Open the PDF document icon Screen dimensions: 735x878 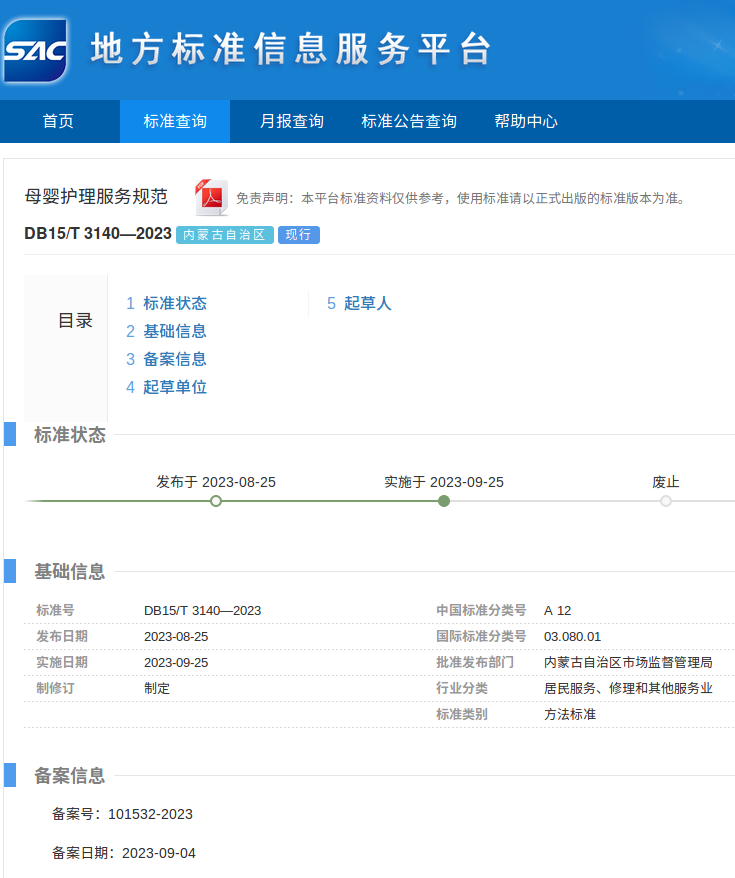(211, 197)
